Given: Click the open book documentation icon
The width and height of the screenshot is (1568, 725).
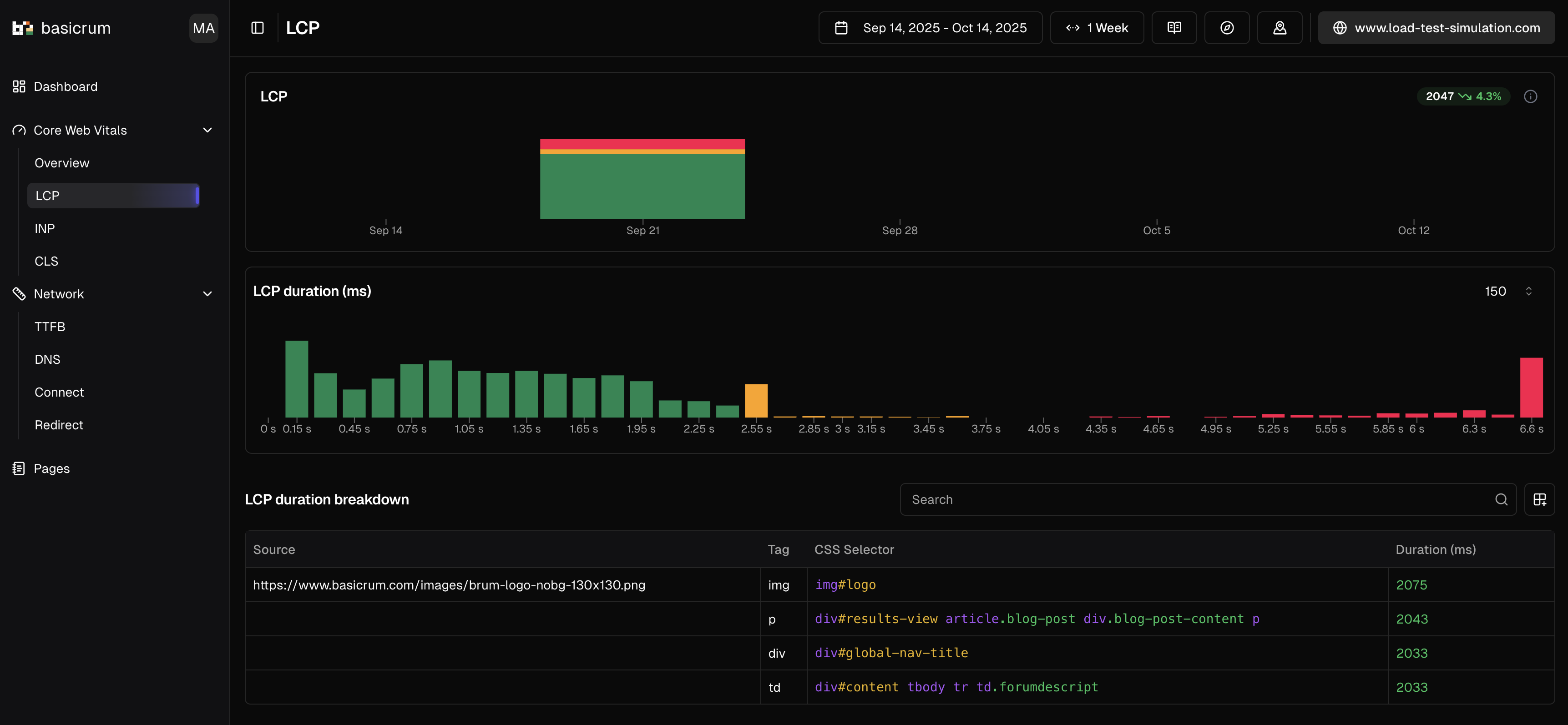Looking at the screenshot, I should click(1174, 28).
